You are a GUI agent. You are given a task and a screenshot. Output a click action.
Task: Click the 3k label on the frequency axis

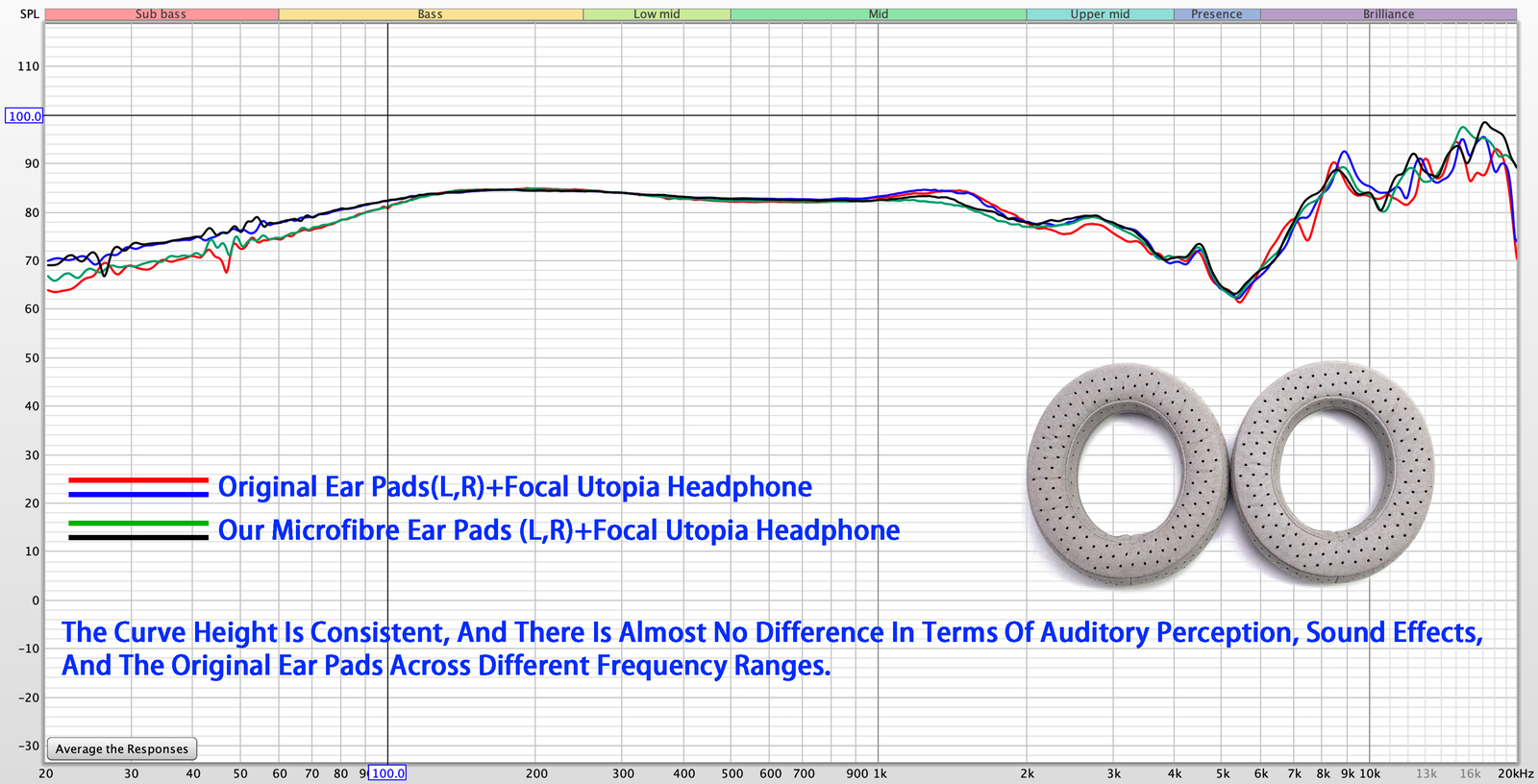[1114, 773]
